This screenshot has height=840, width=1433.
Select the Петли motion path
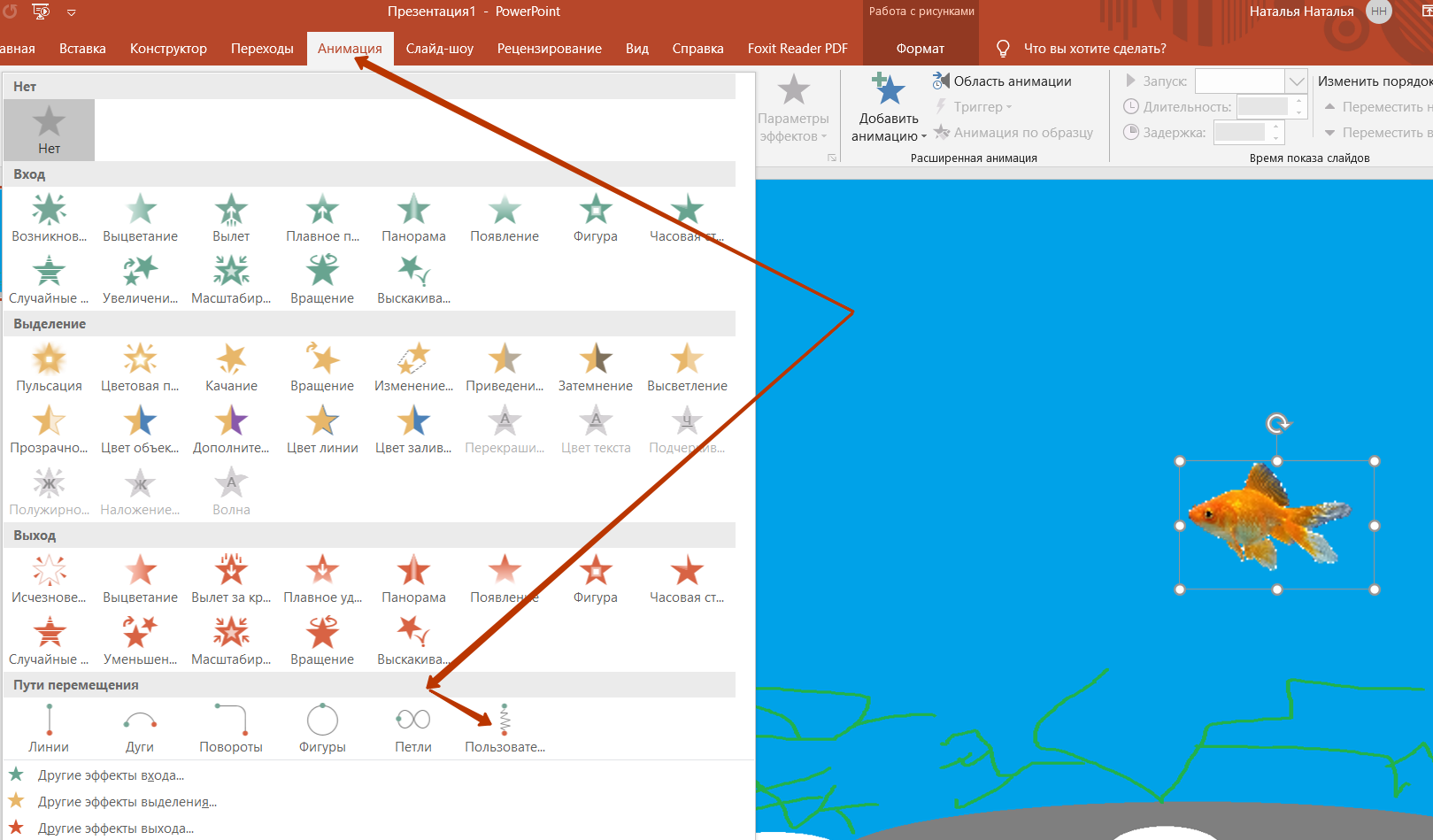pyautogui.click(x=413, y=728)
